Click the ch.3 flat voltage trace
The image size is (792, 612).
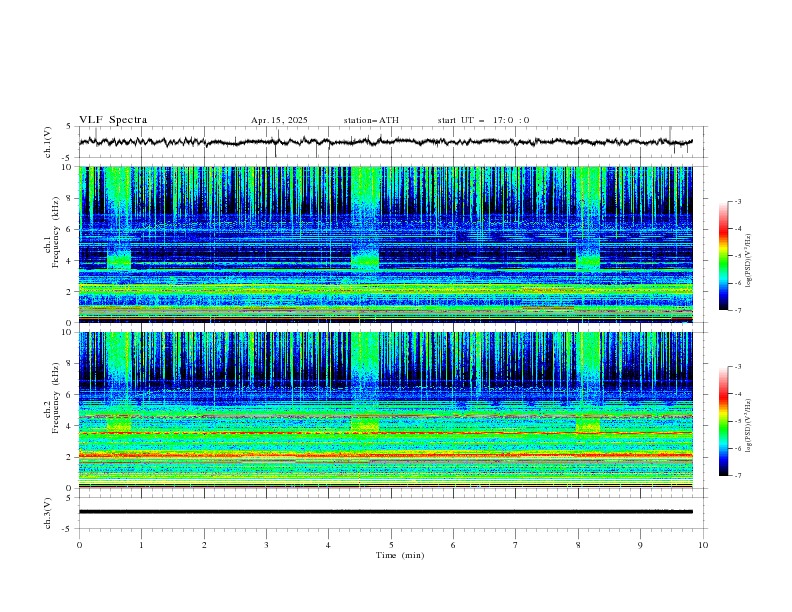point(385,512)
